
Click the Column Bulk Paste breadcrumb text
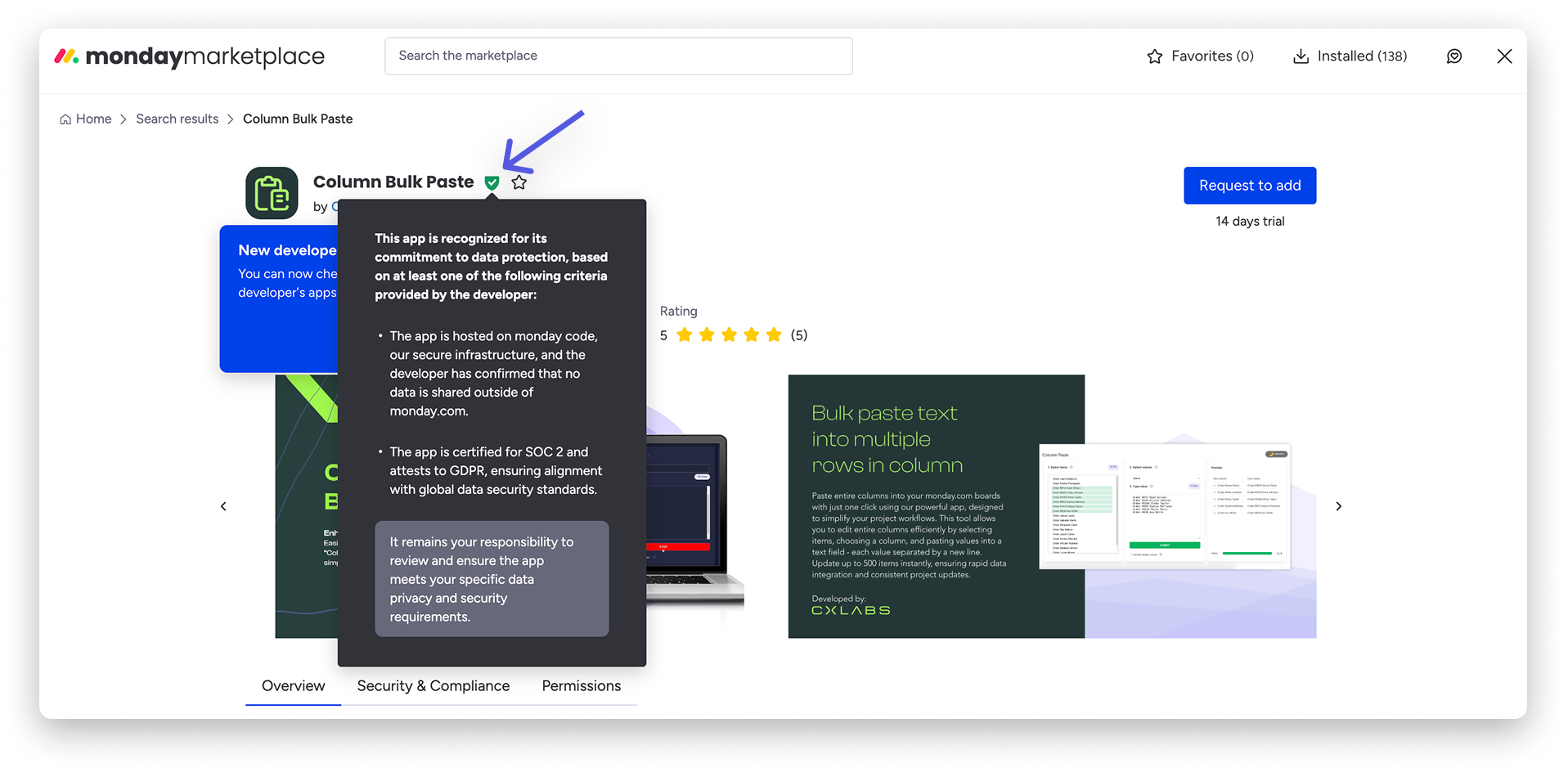[x=298, y=119]
